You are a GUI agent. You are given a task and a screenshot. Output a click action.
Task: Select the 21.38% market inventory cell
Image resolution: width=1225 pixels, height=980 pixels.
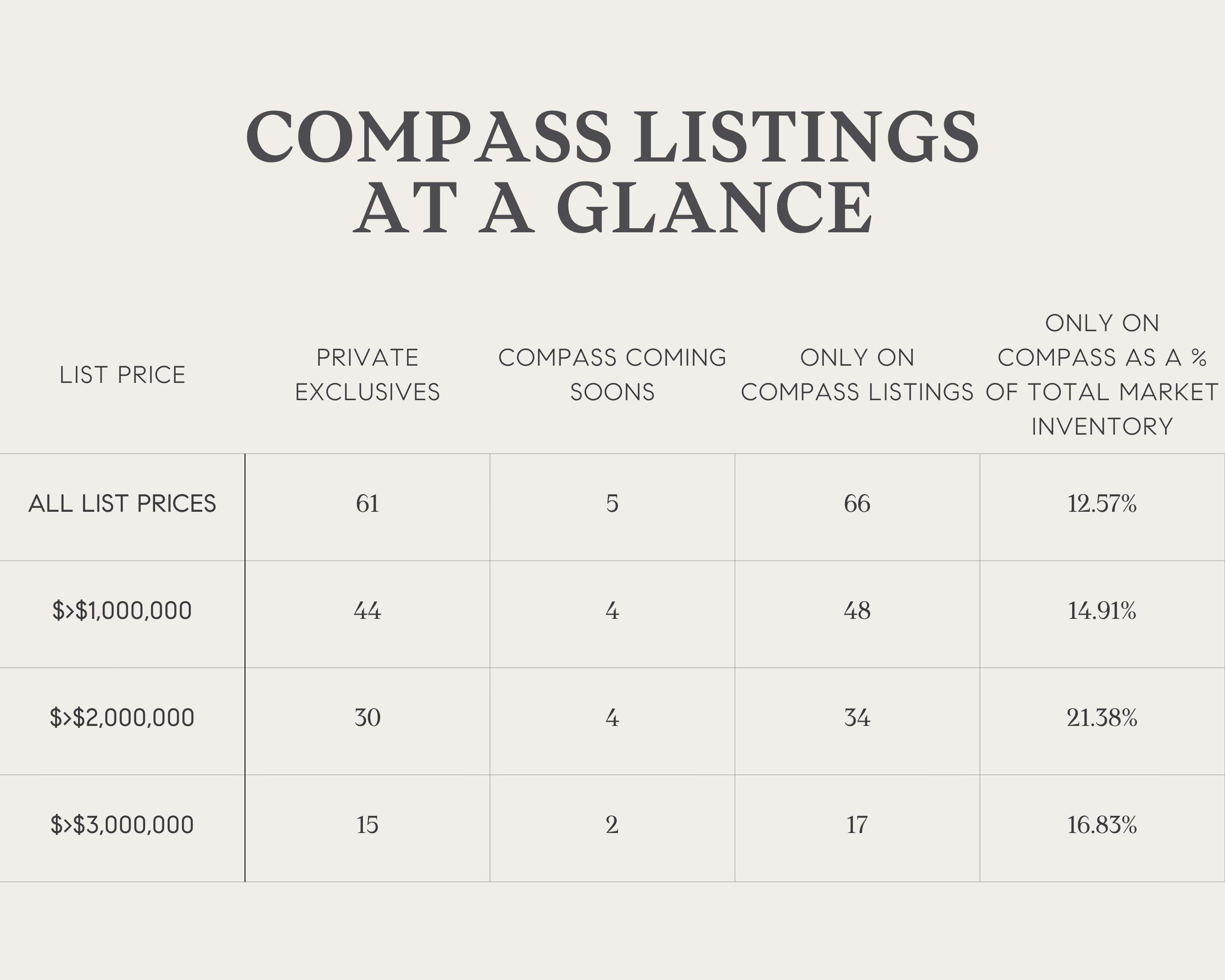1102,717
